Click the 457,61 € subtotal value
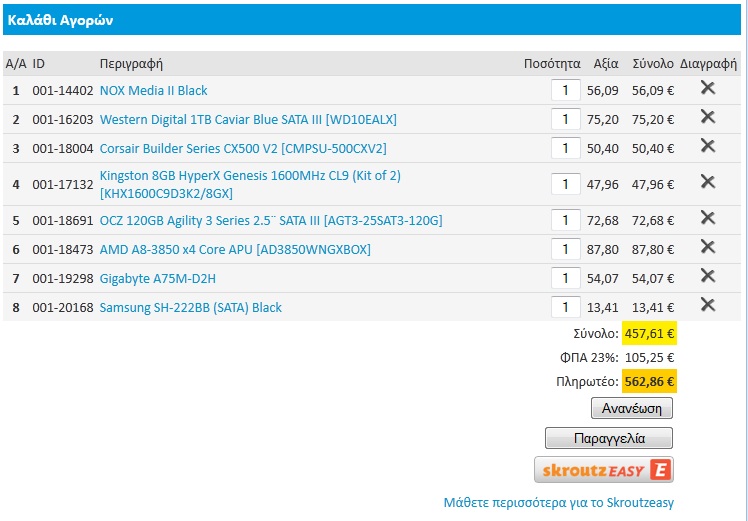 tap(649, 333)
